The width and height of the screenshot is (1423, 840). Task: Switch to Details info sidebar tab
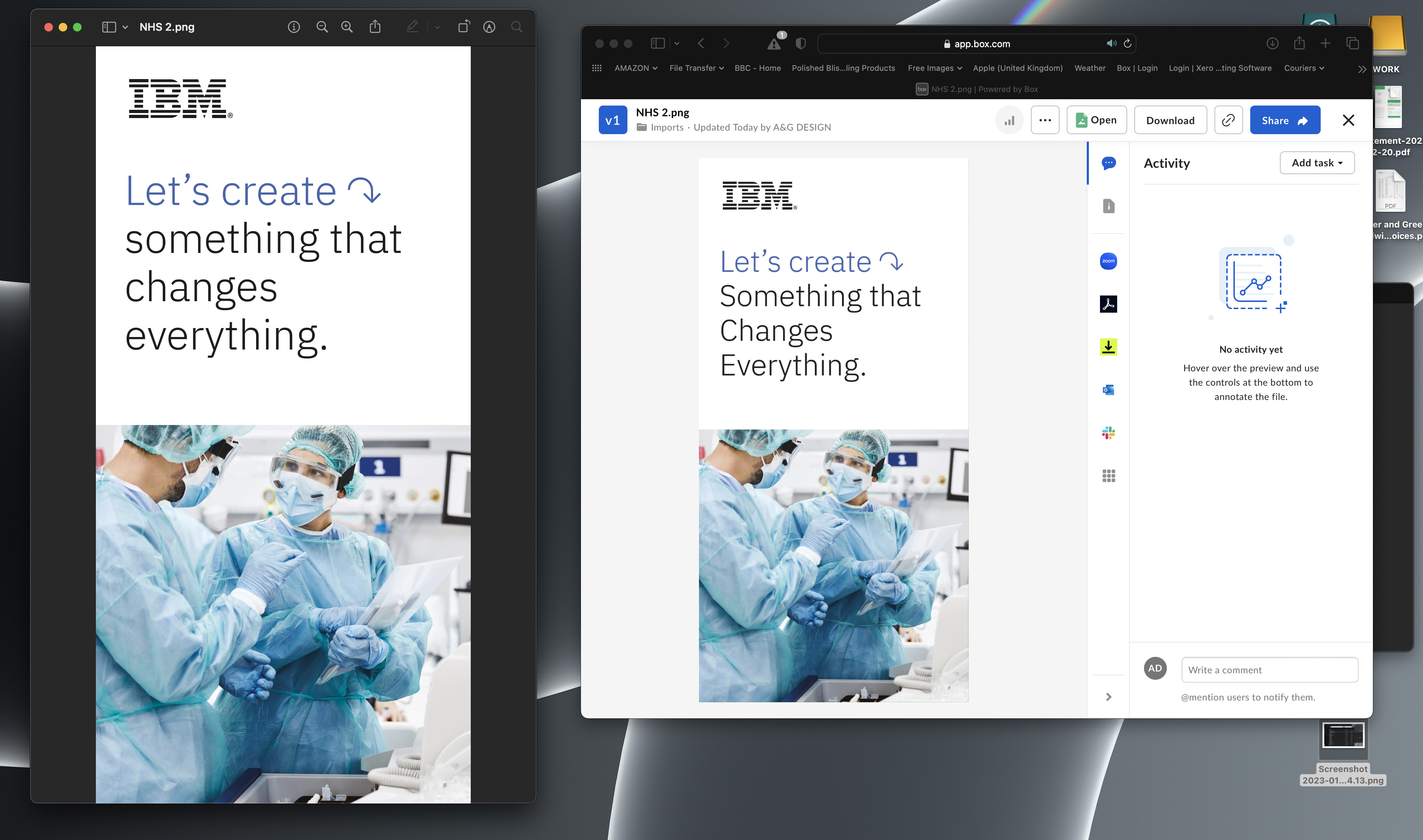pyautogui.click(x=1109, y=206)
